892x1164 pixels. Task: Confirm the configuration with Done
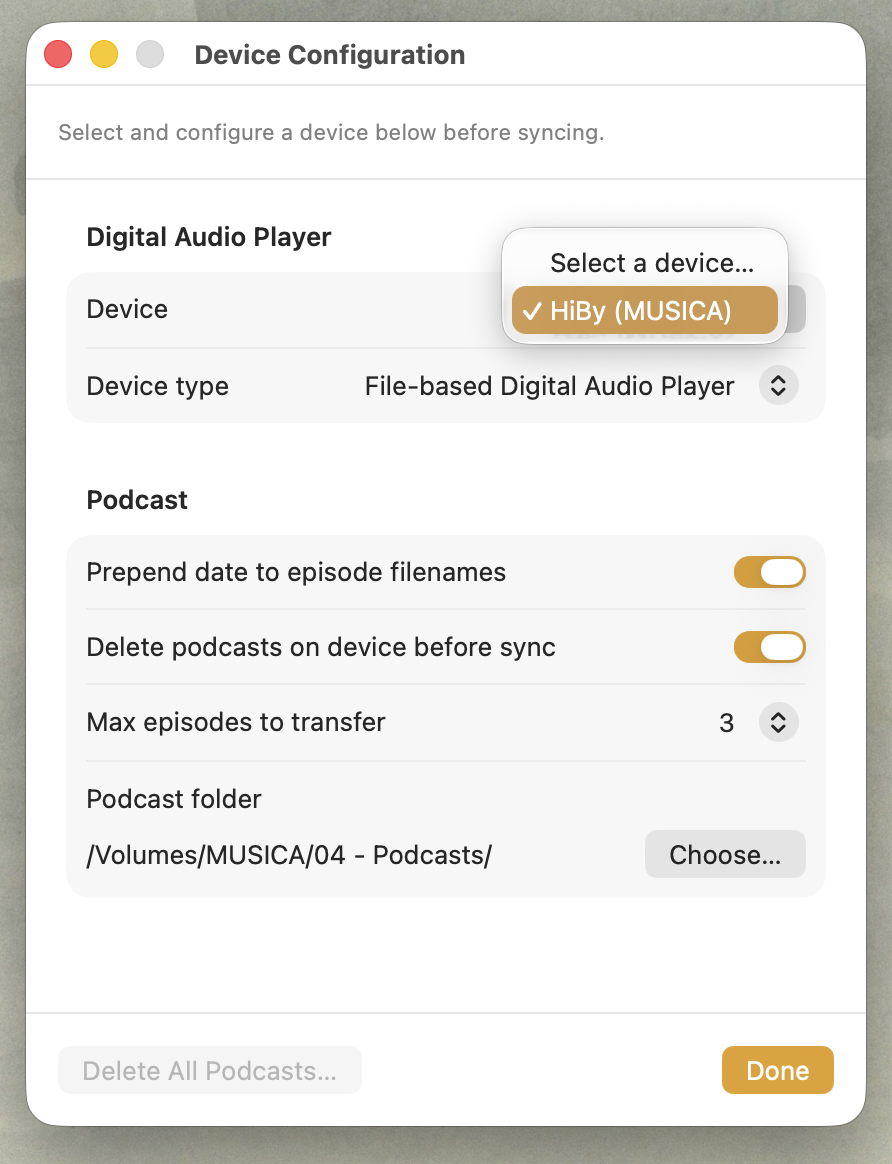pos(777,1070)
